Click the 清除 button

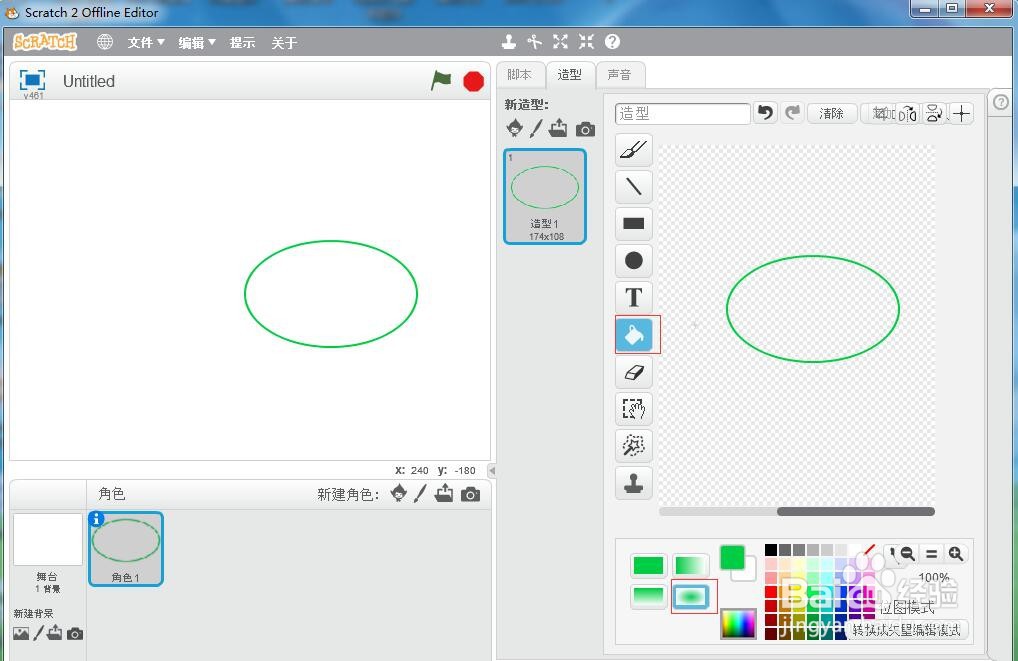831,114
